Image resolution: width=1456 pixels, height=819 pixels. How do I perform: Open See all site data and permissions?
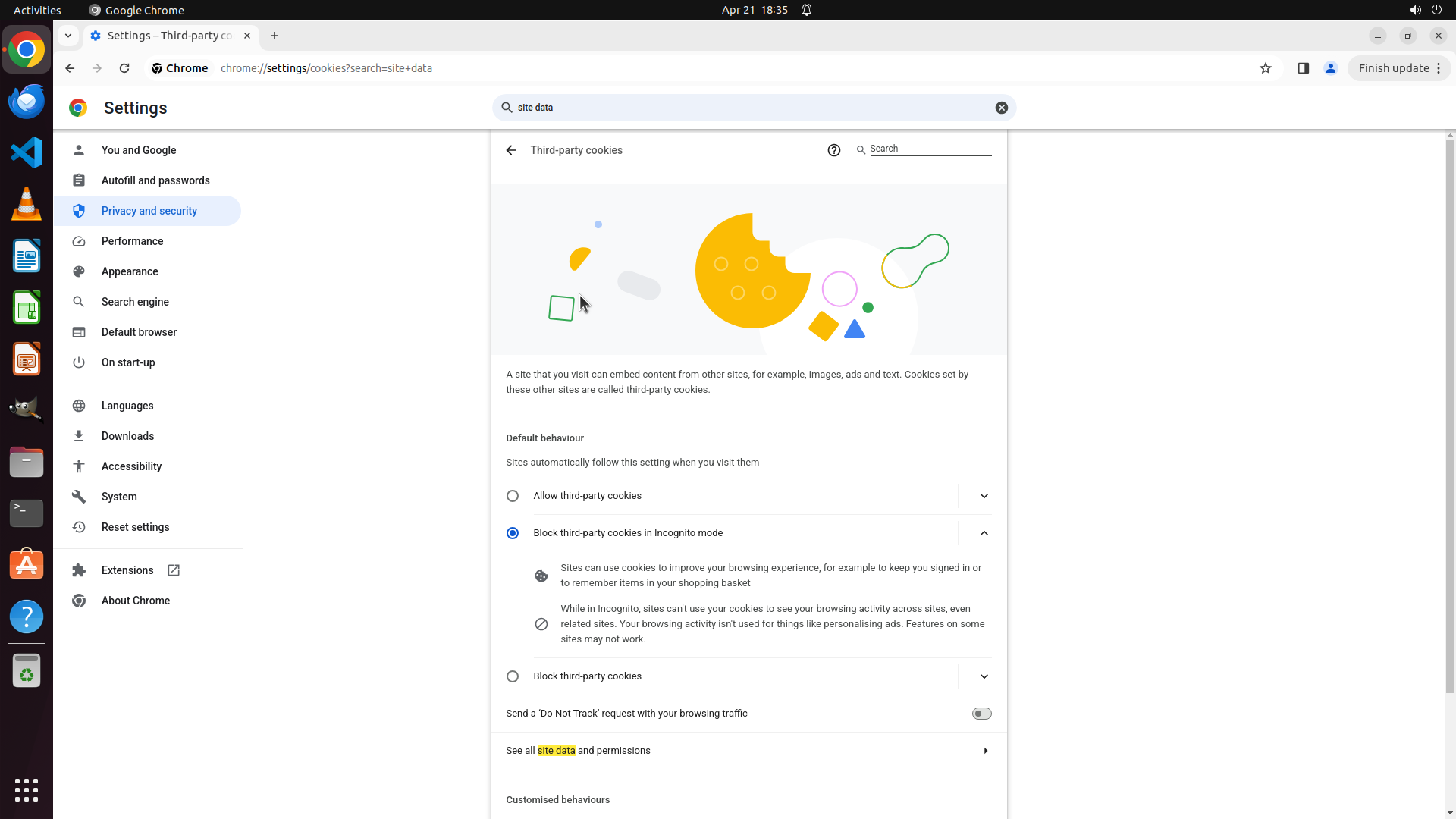[x=748, y=751]
